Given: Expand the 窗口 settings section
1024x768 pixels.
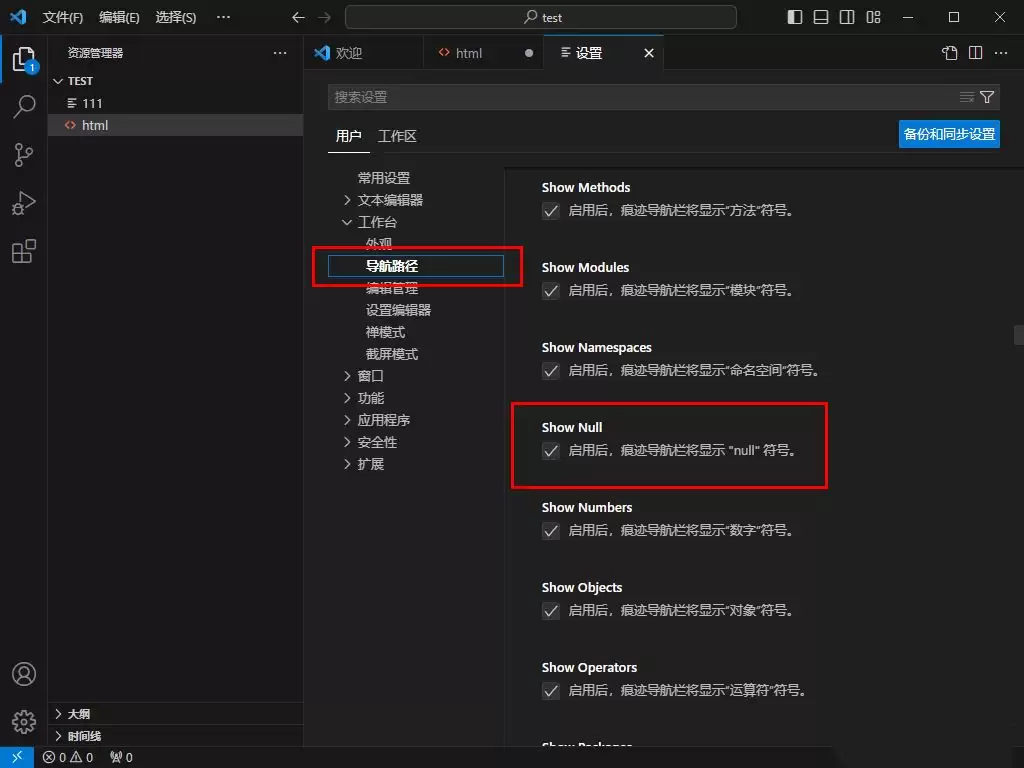Looking at the screenshot, I should (x=369, y=375).
